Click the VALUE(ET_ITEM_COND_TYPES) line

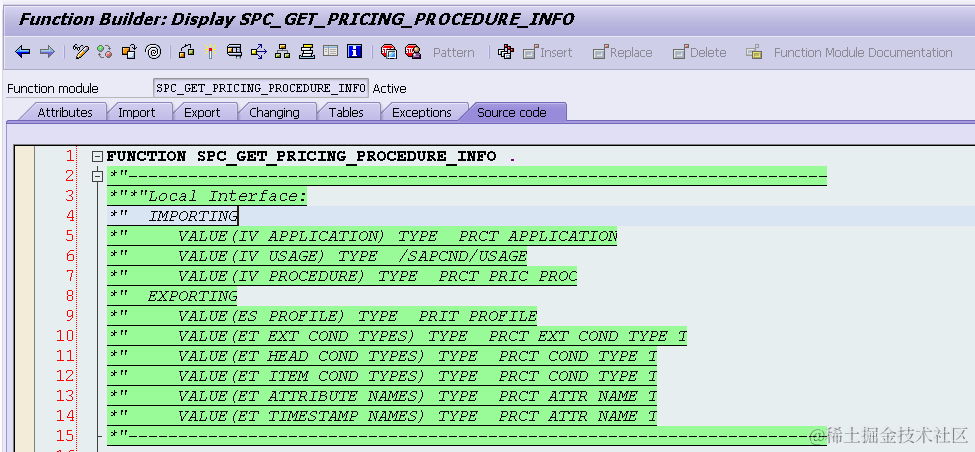[x=382, y=376]
